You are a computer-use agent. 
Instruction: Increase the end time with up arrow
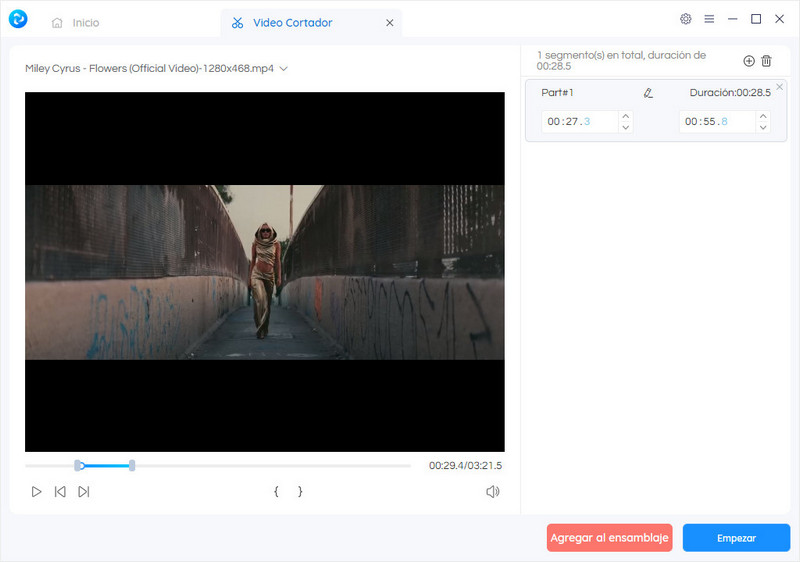763,116
